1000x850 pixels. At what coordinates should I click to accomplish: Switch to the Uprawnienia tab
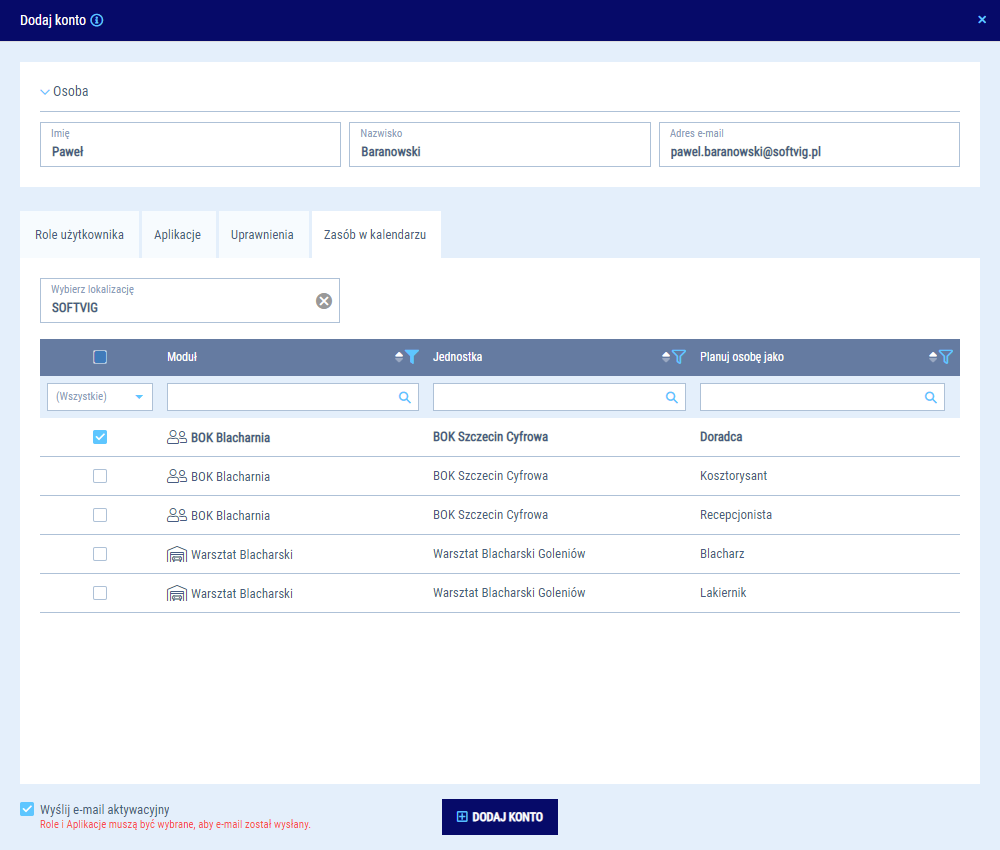(262, 235)
